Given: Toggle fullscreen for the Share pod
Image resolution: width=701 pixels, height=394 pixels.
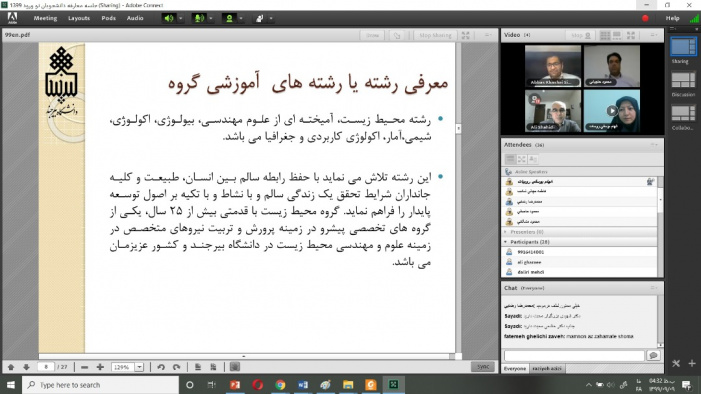Looking at the screenshot, I should (x=466, y=35).
